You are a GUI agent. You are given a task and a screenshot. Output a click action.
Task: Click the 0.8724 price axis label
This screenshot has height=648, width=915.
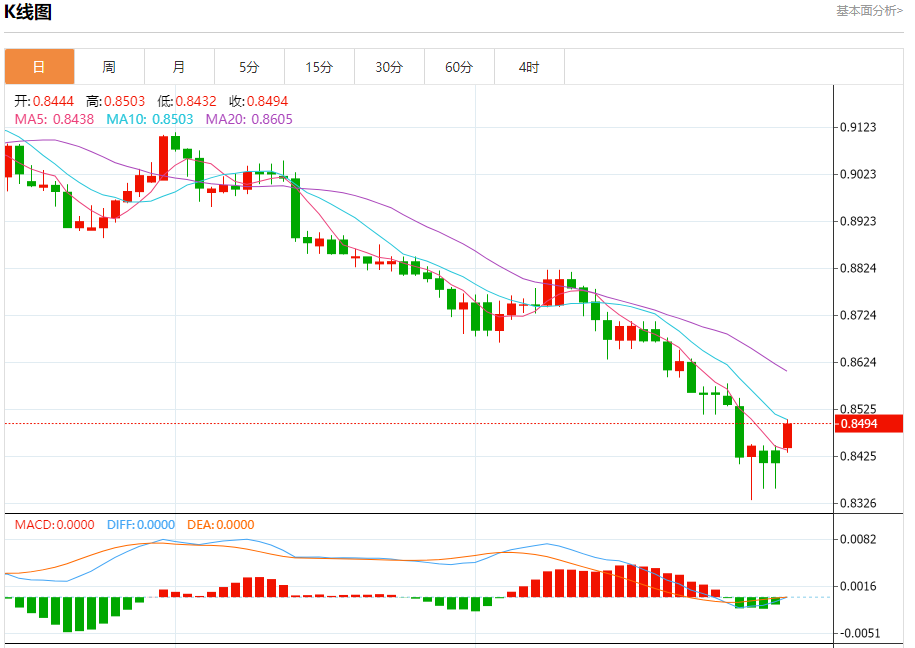pyautogui.click(x=858, y=315)
